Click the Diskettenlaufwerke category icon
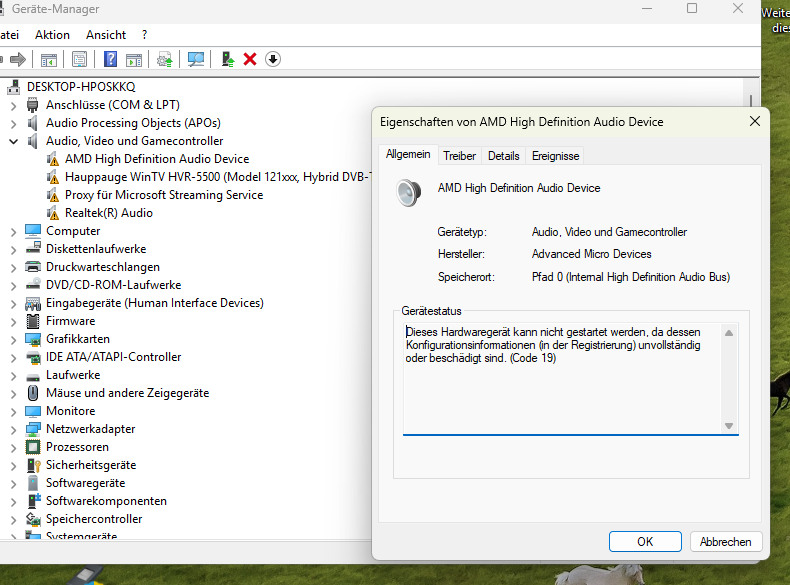790x585 pixels. pos(33,249)
